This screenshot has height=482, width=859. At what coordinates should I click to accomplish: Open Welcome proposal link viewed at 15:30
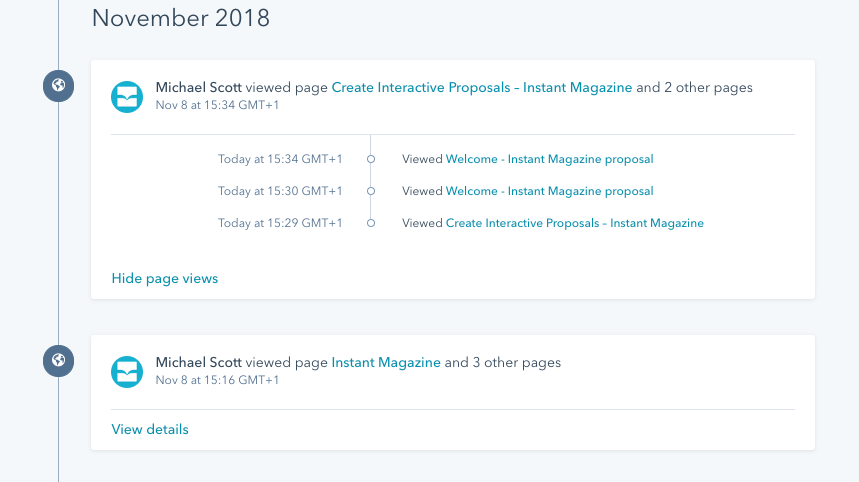coord(549,191)
